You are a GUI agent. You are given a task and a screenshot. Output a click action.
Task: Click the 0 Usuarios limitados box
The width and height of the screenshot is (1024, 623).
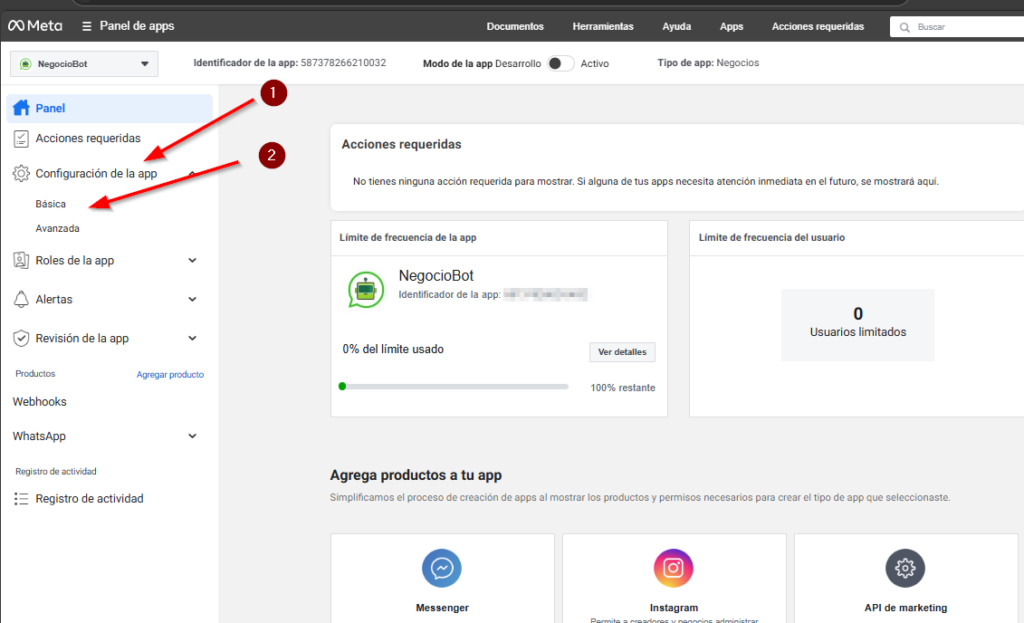(x=857, y=325)
